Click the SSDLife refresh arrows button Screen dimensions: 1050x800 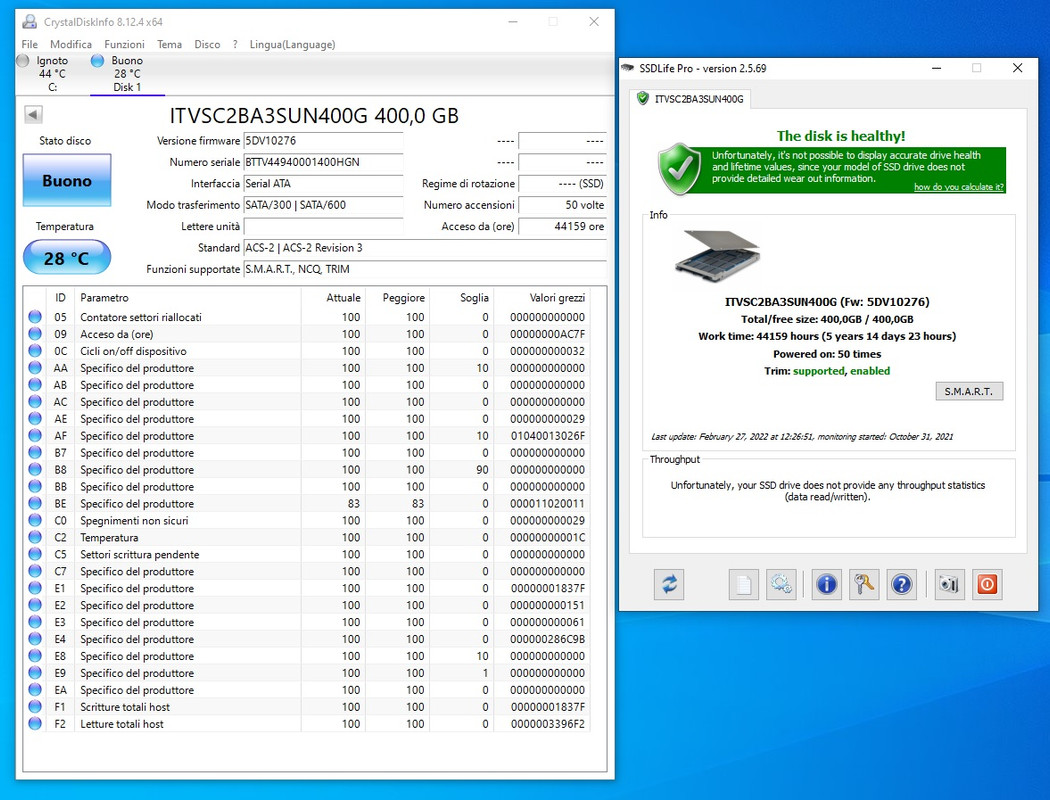point(669,584)
